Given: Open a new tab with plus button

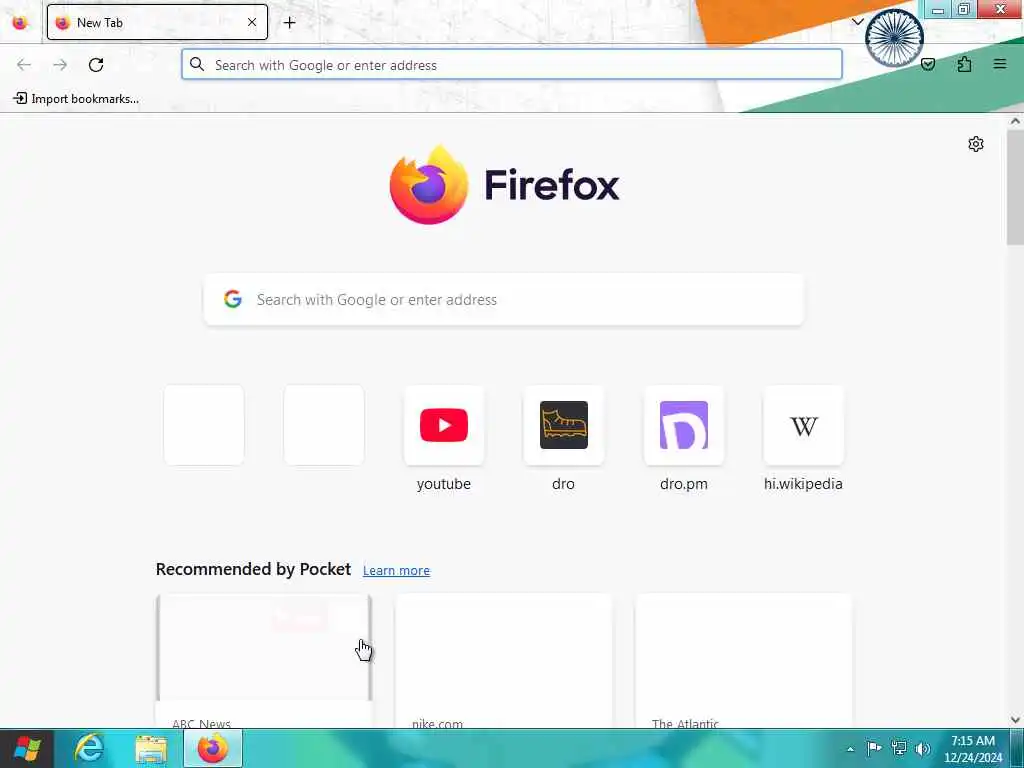Looking at the screenshot, I should click(289, 22).
